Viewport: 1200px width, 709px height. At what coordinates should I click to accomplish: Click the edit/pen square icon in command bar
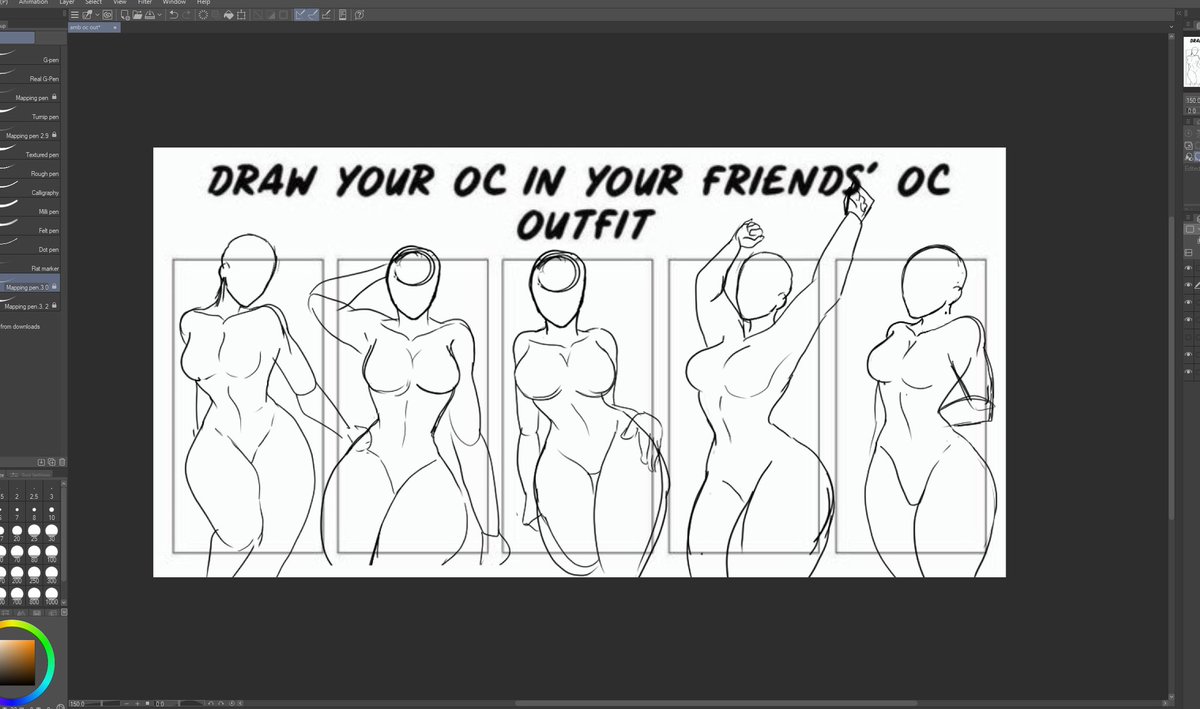[87, 15]
